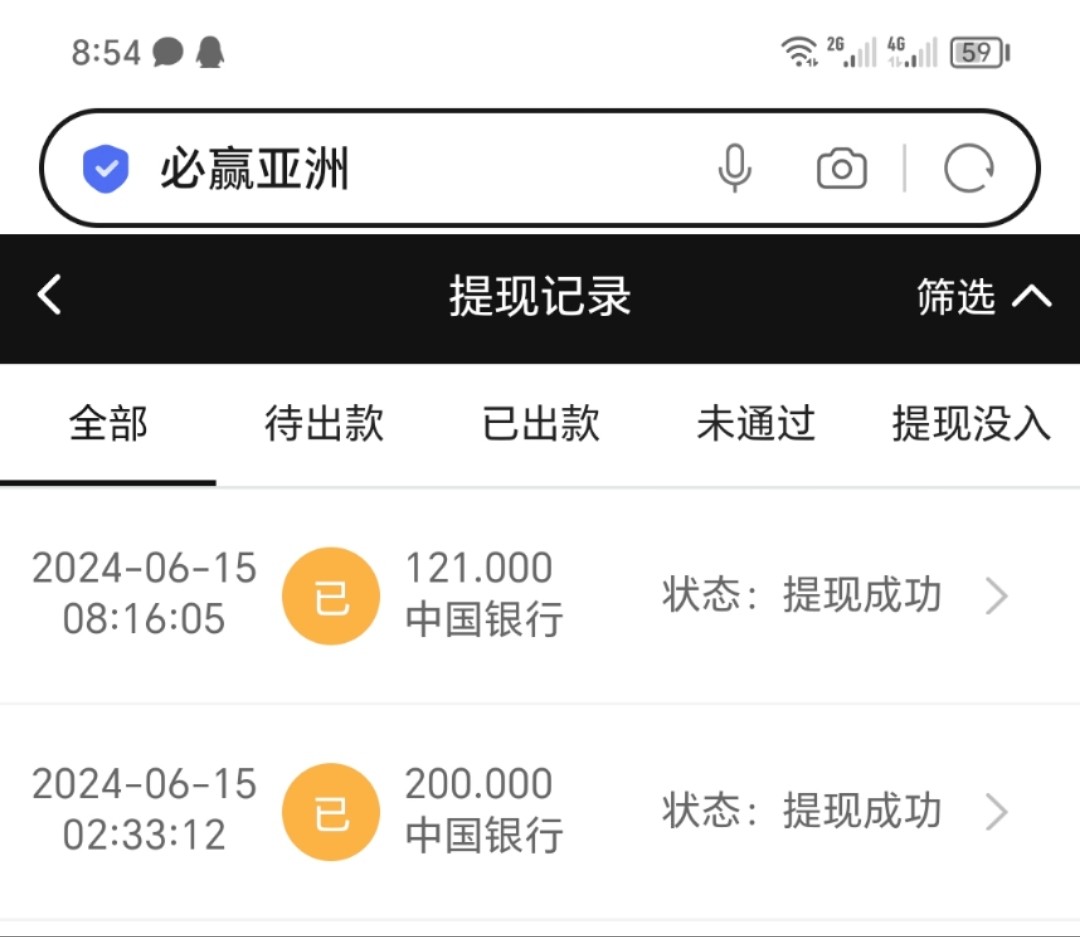Image resolution: width=1080 pixels, height=937 pixels.
Task: Tap 提现成功 status of 121.000 withdrawal
Action: point(861,595)
